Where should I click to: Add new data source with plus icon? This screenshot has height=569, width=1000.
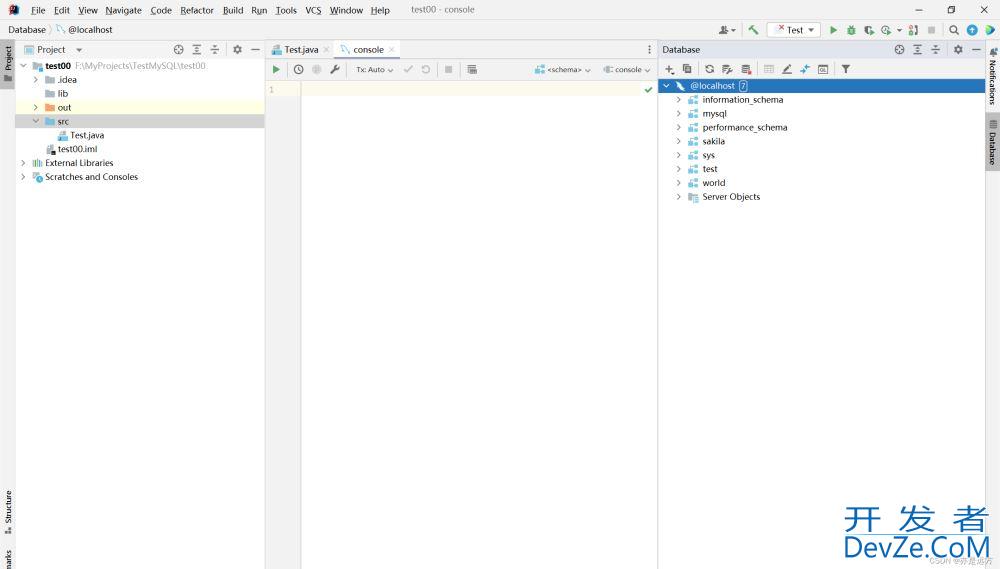click(669, 69)
